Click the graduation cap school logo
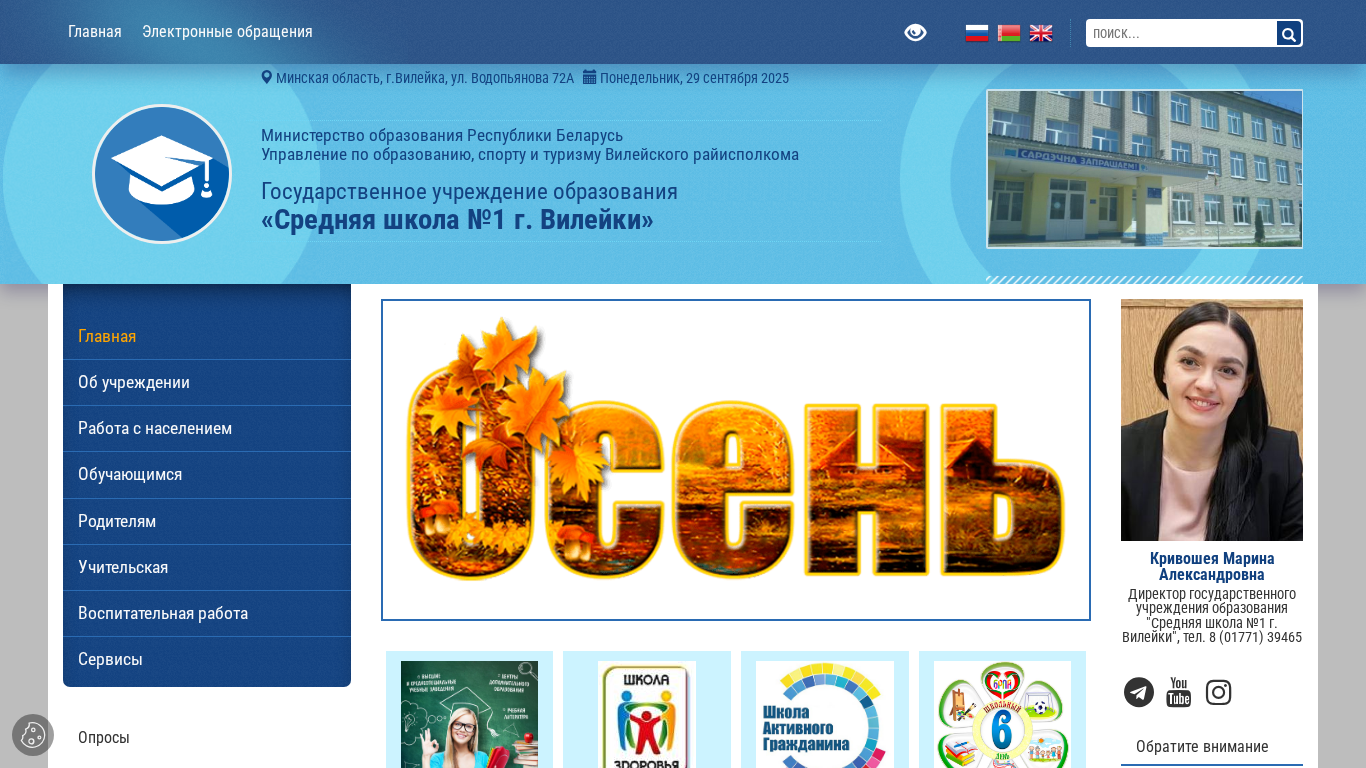 click(x=162, y=174)
